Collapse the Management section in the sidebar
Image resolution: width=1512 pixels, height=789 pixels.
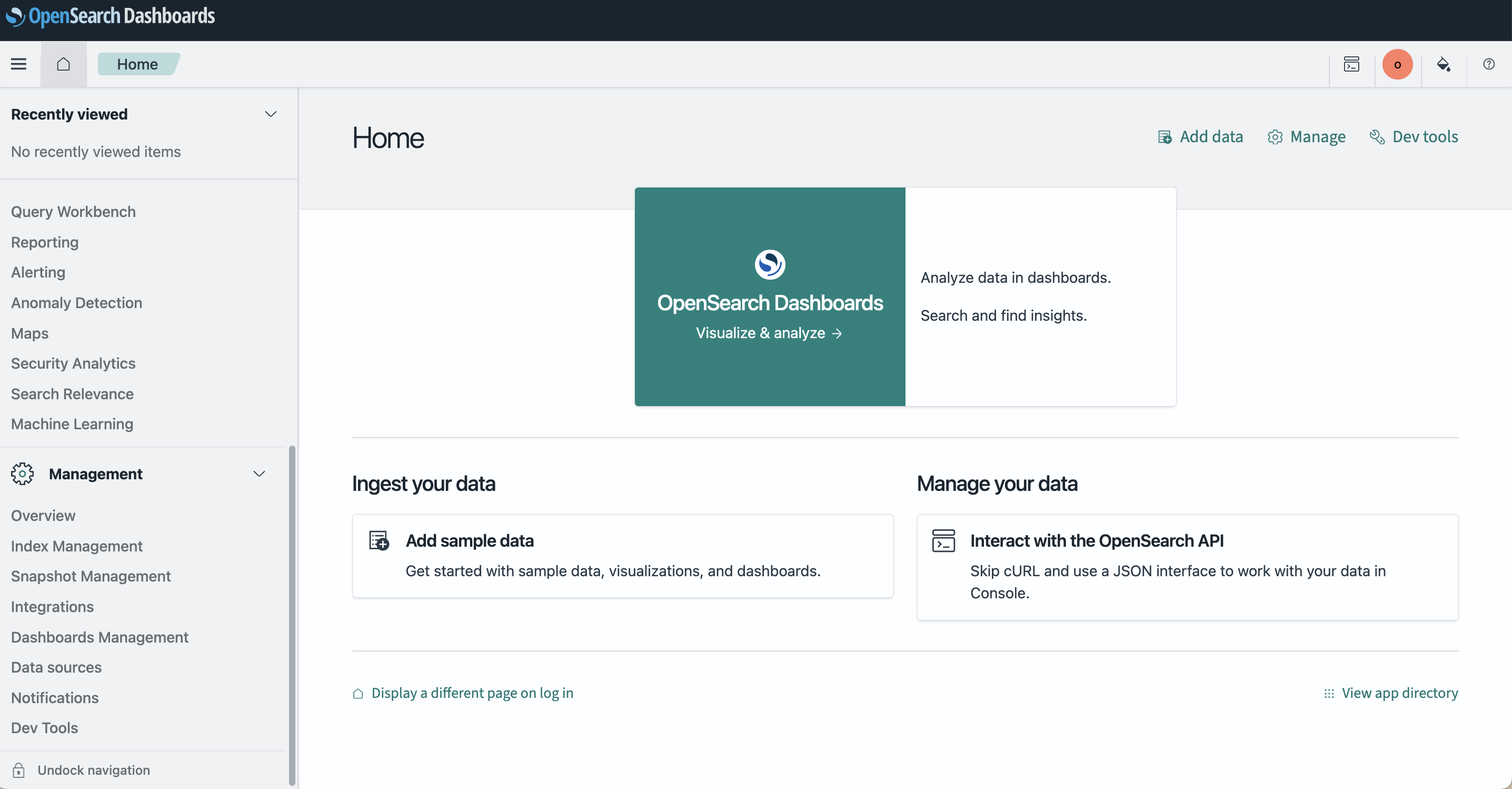click(x=259, y=473)
